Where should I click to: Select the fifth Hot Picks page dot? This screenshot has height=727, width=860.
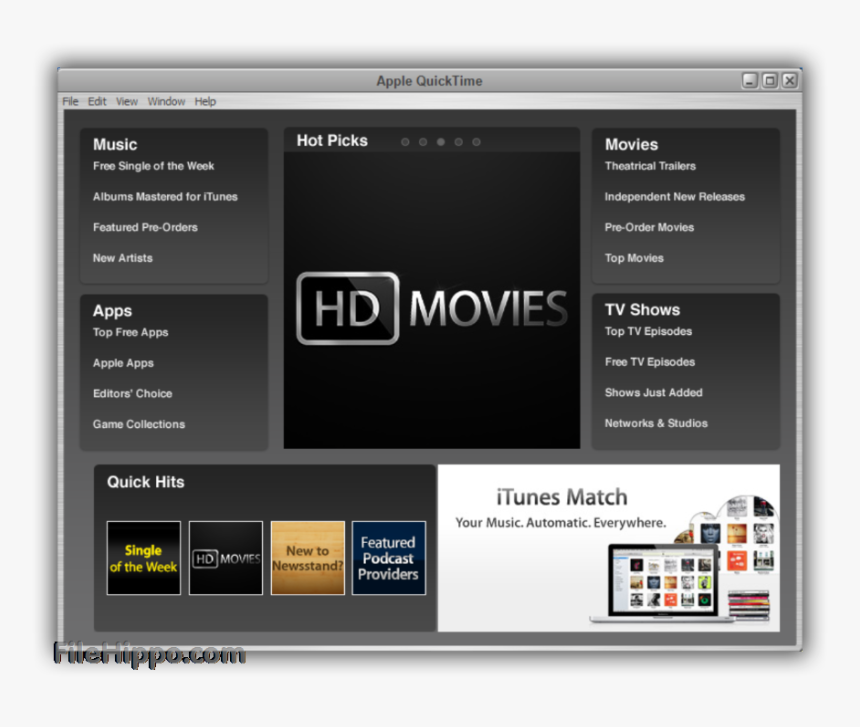476,142
